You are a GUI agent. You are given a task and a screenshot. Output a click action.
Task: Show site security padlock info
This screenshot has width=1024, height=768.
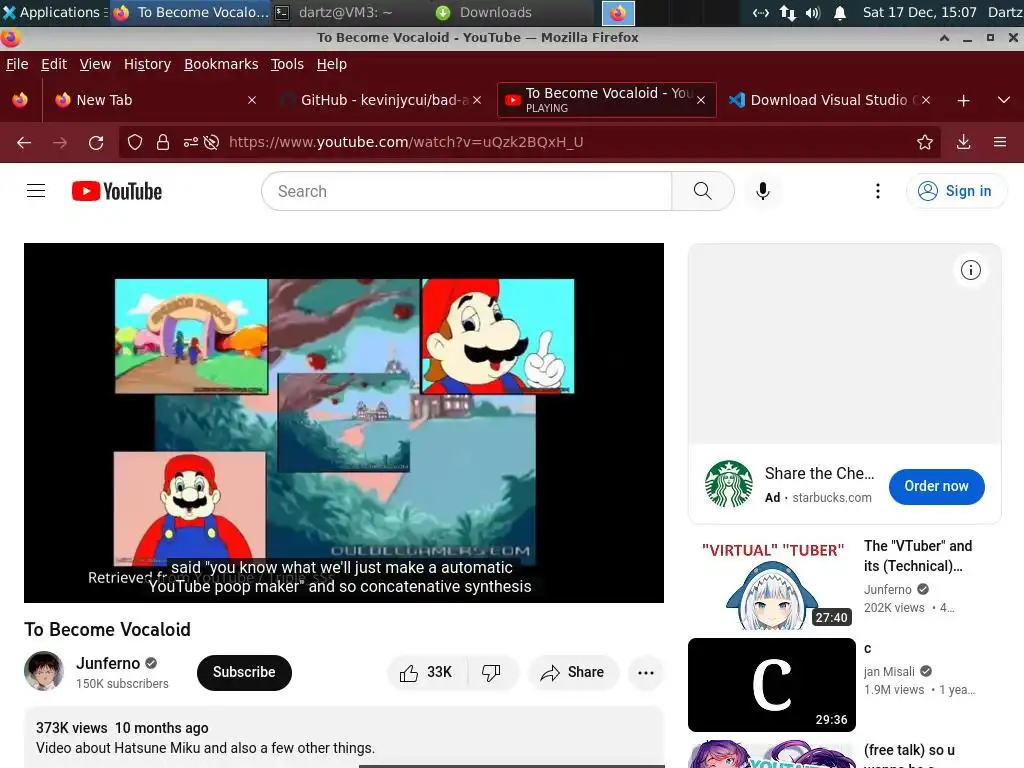click(x=163, y=142)
